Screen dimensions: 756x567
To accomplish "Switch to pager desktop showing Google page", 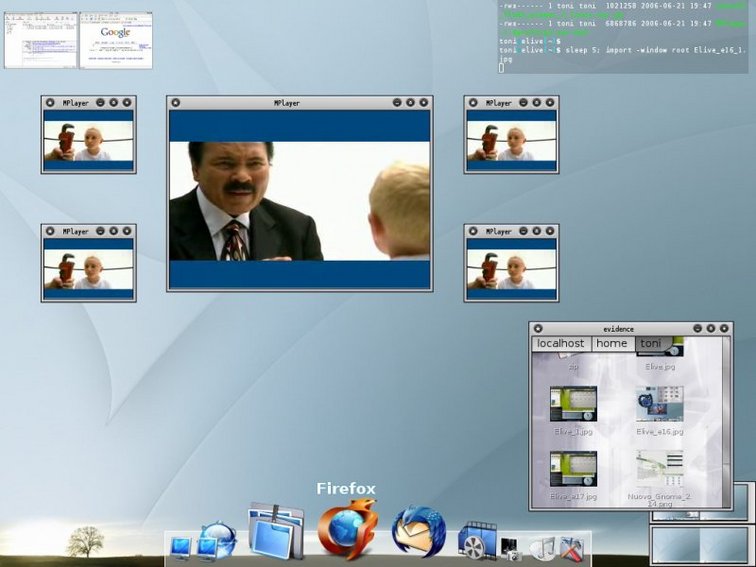I will (116, 40).
